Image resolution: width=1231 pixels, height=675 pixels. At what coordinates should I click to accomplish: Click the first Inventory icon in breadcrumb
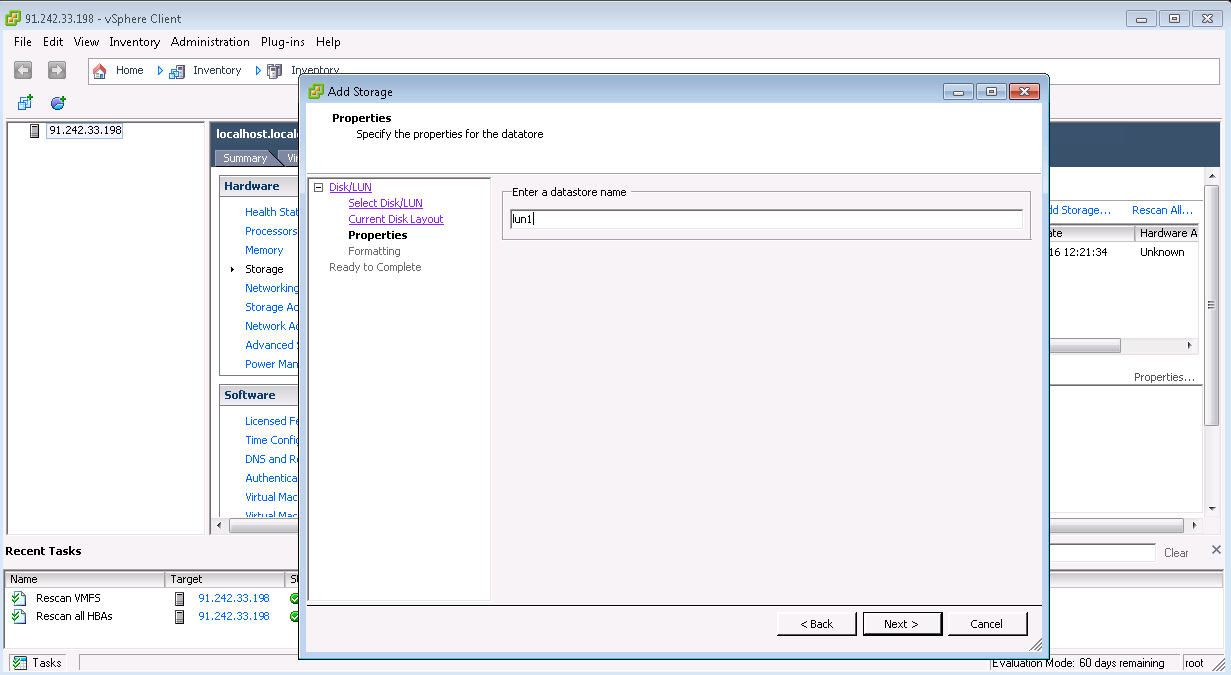point(177,71)
